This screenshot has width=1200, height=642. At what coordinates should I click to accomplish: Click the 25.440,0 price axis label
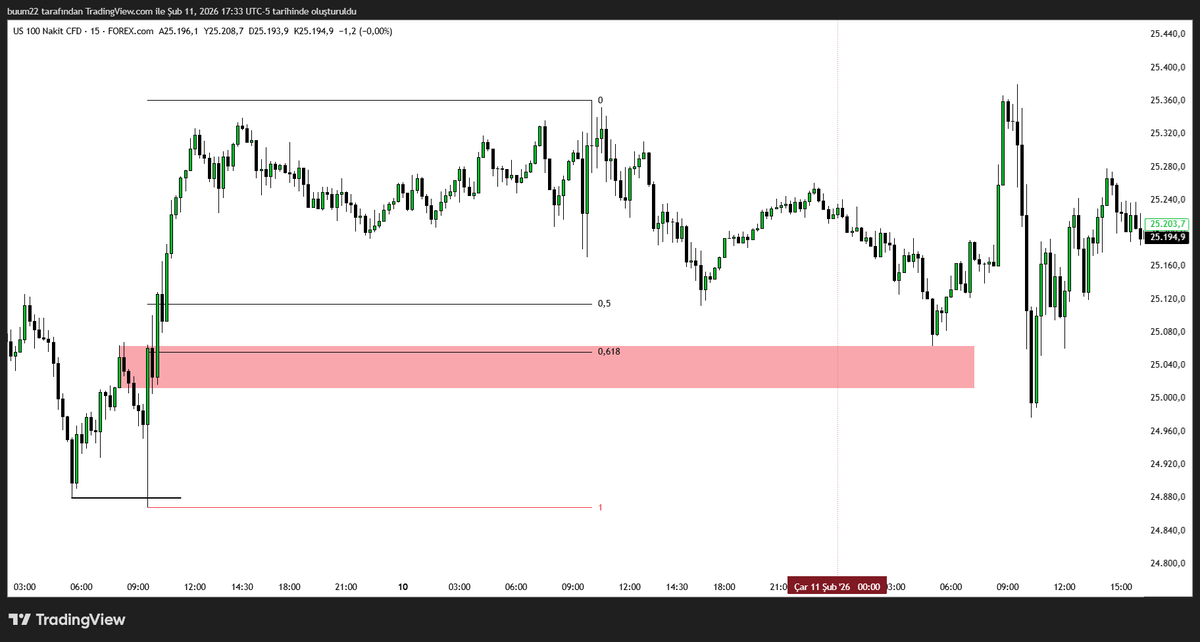tap(1167, 35)
